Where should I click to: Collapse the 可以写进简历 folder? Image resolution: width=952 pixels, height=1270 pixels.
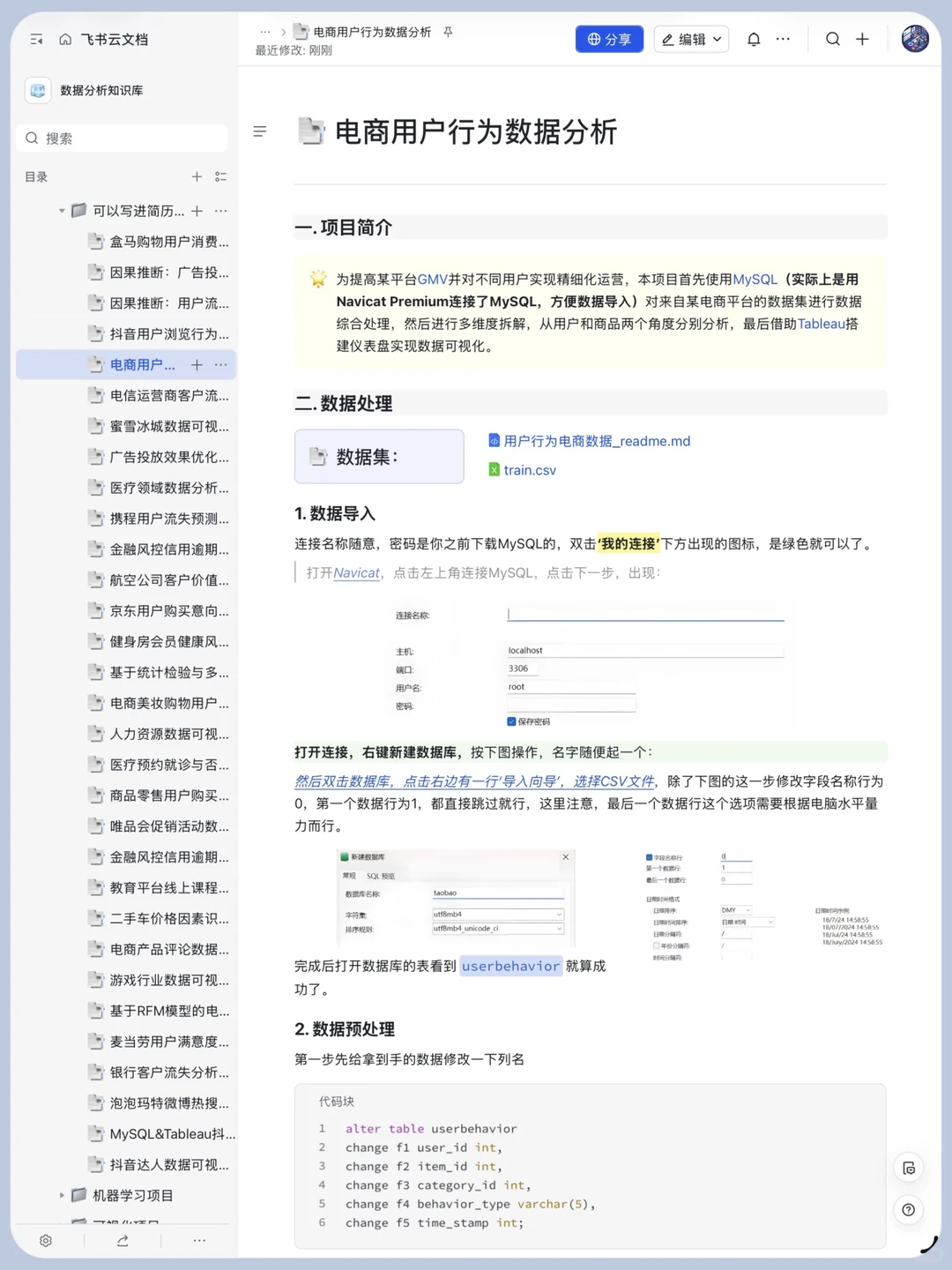tap(62, 211)
